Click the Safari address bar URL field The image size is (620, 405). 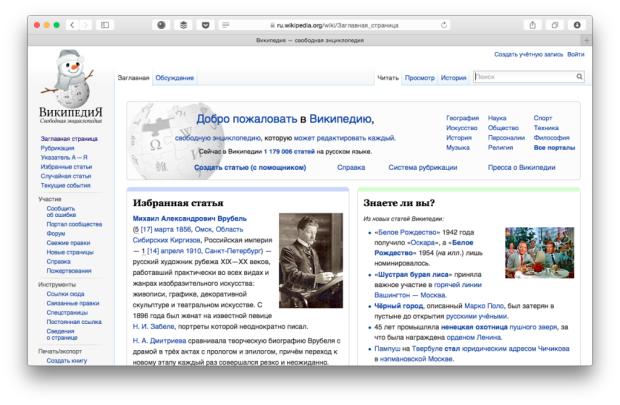[x=334, y=25]
